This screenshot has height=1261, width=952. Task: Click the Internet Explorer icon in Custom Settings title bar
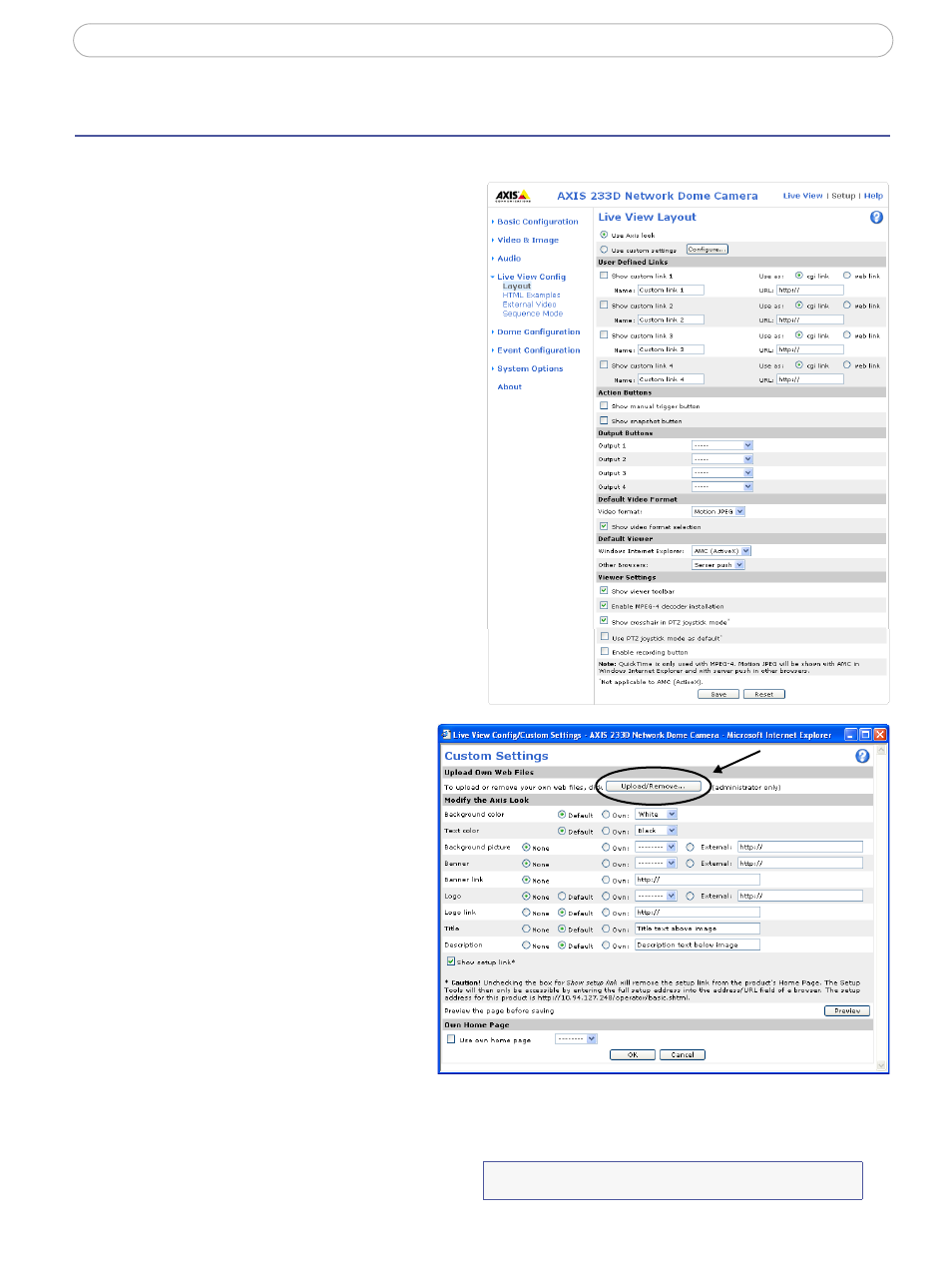[446, 735]
